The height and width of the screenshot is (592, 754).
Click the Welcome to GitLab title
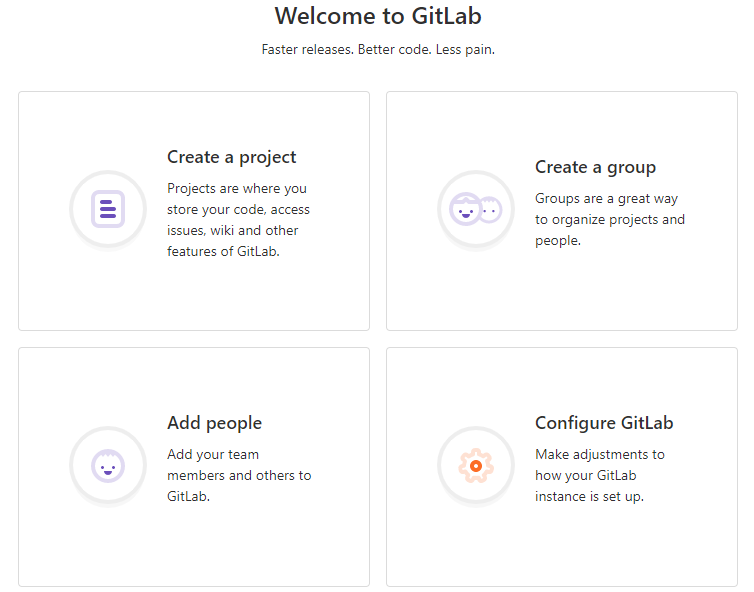pos(378,16)
